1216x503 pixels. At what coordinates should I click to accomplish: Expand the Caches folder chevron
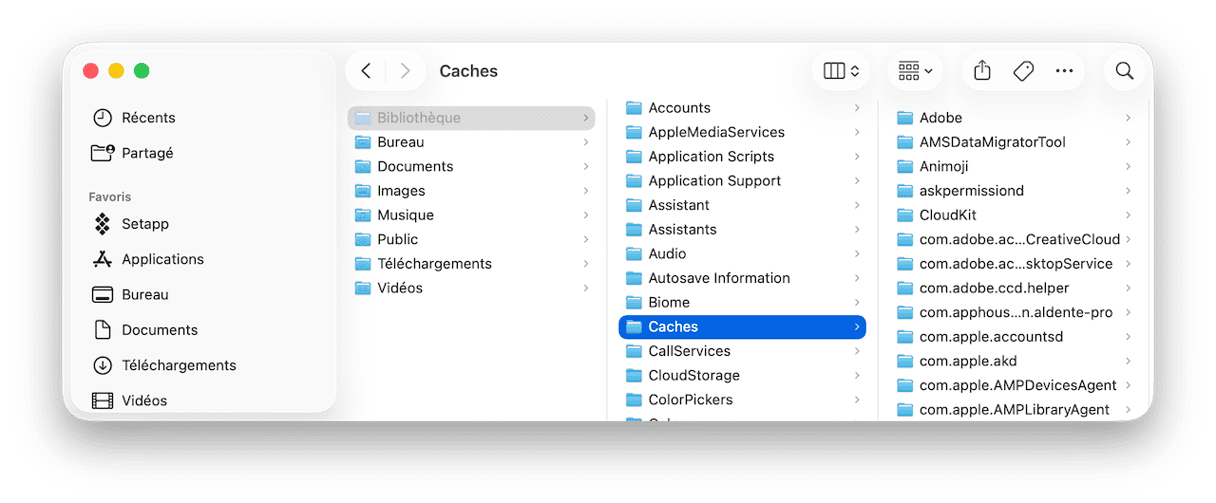tap(857, 327)
